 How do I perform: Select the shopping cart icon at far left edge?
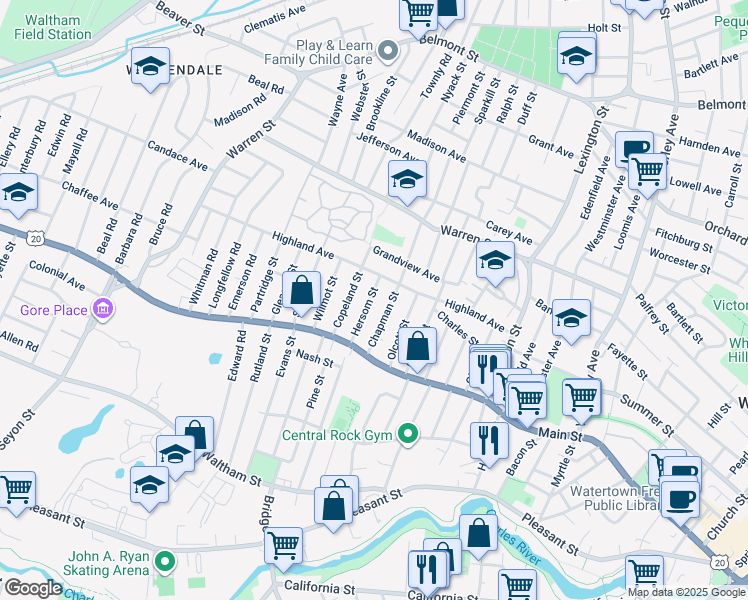pos(14,490)
